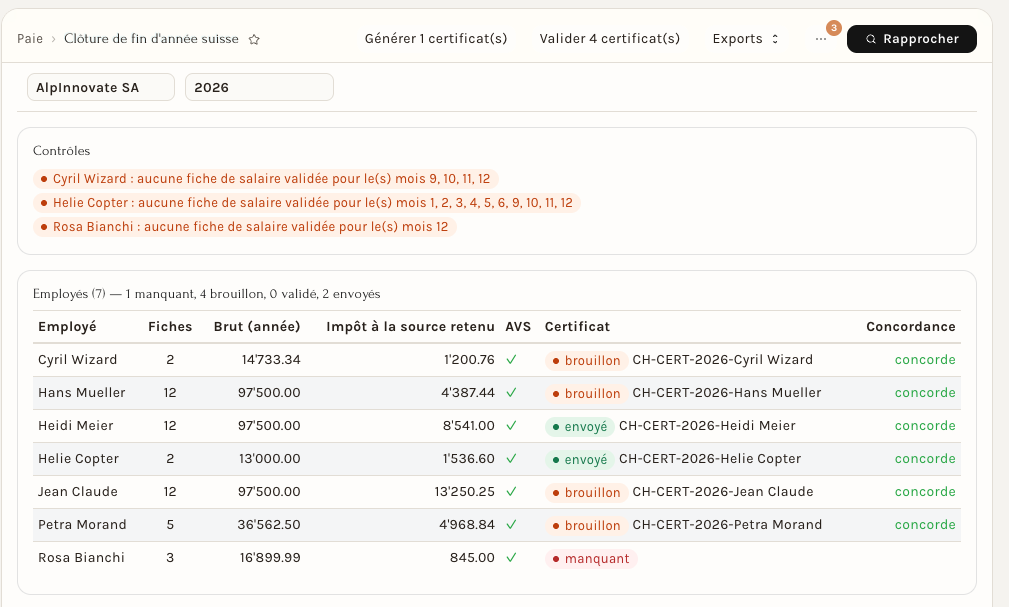Select the Rosa Bianchi mois 12 warning
This screenshot has height=607, width=1009.
[245, 227]
